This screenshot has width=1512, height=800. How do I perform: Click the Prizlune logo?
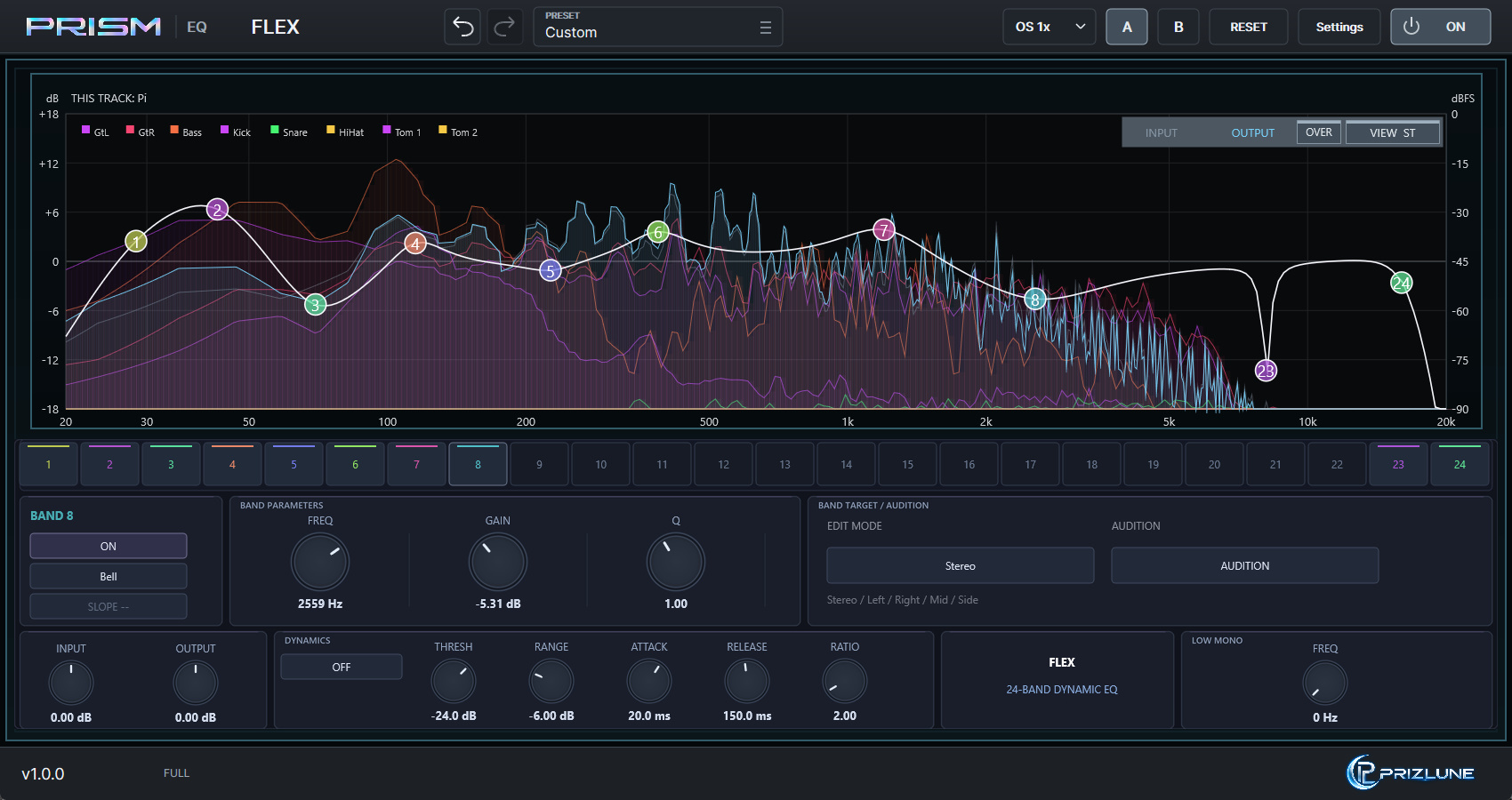[1411, 772]
